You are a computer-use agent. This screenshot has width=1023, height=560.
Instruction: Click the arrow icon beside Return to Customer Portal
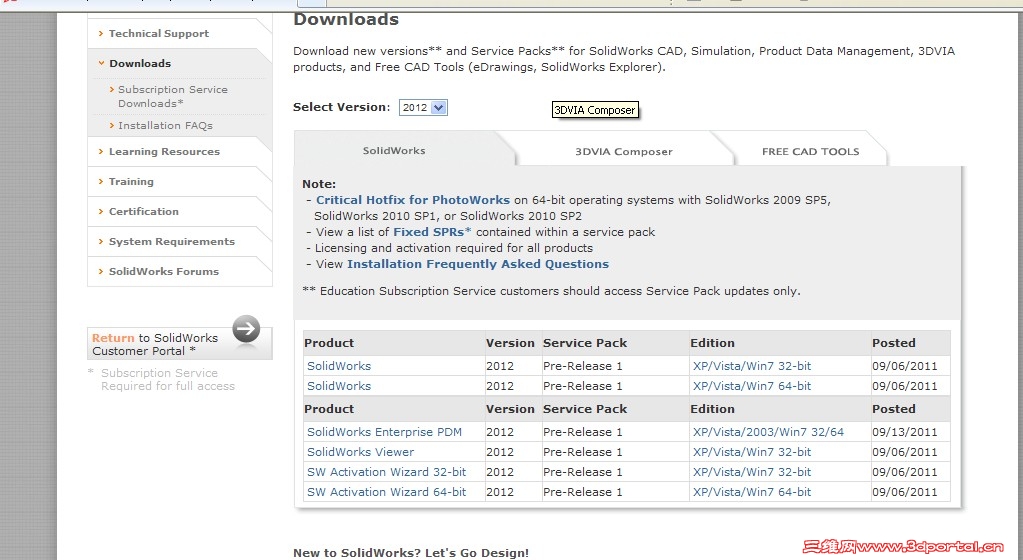click(x=246, y=329)
